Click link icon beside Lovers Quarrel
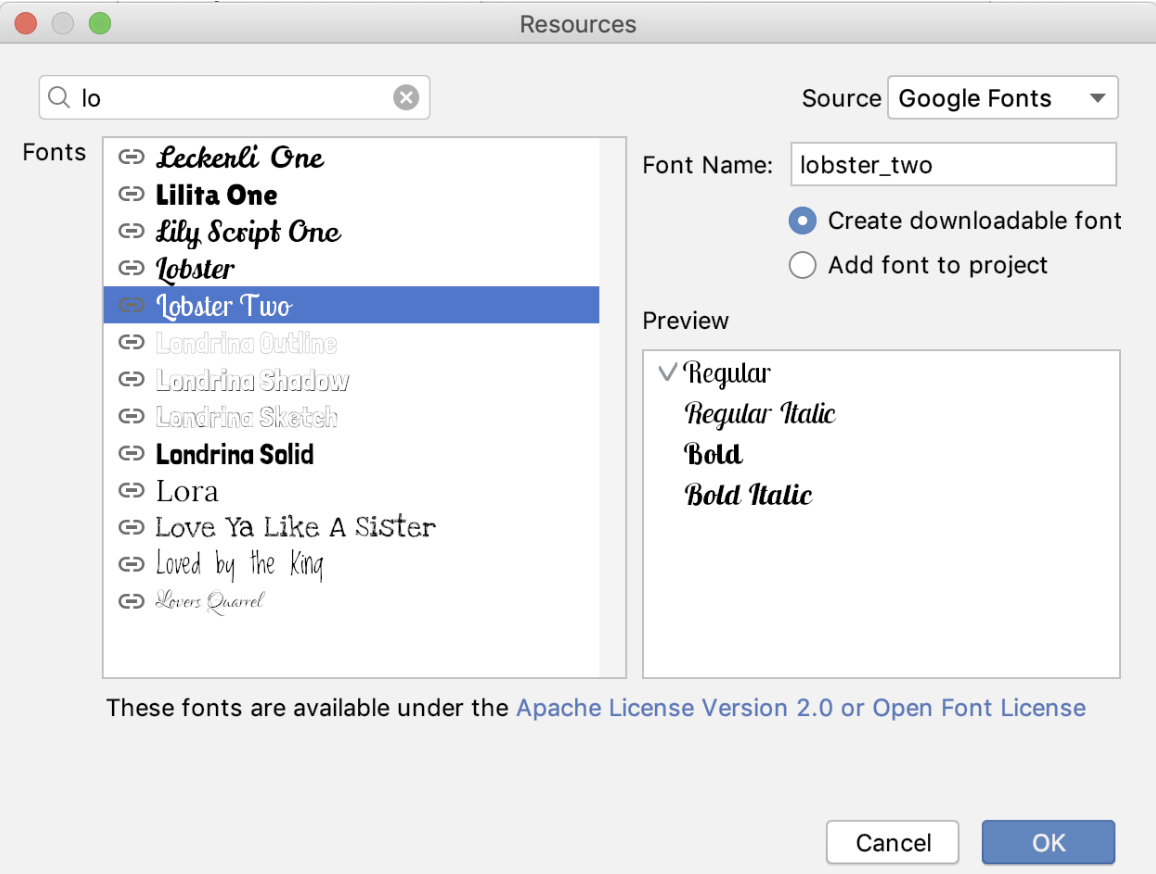 point(131,601)
